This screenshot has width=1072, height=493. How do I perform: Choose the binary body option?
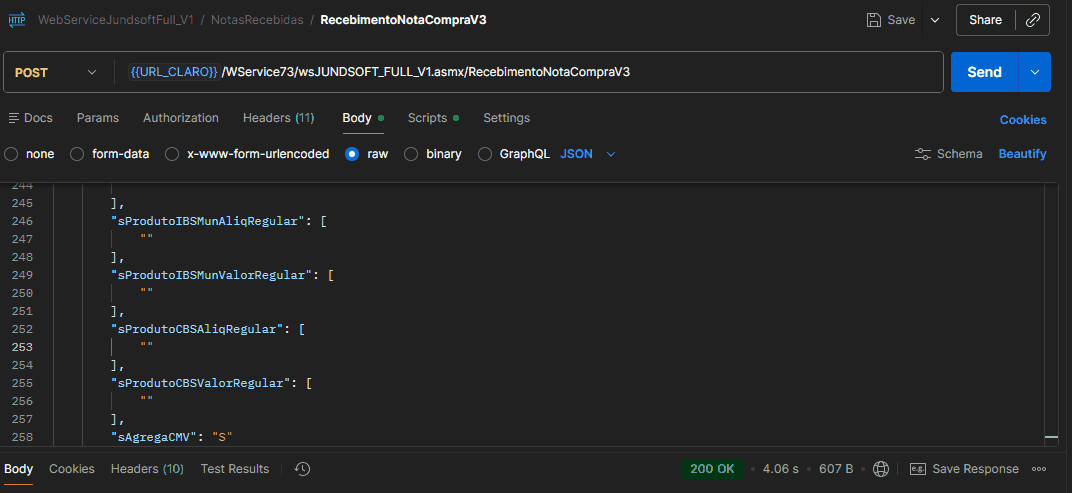410,154
